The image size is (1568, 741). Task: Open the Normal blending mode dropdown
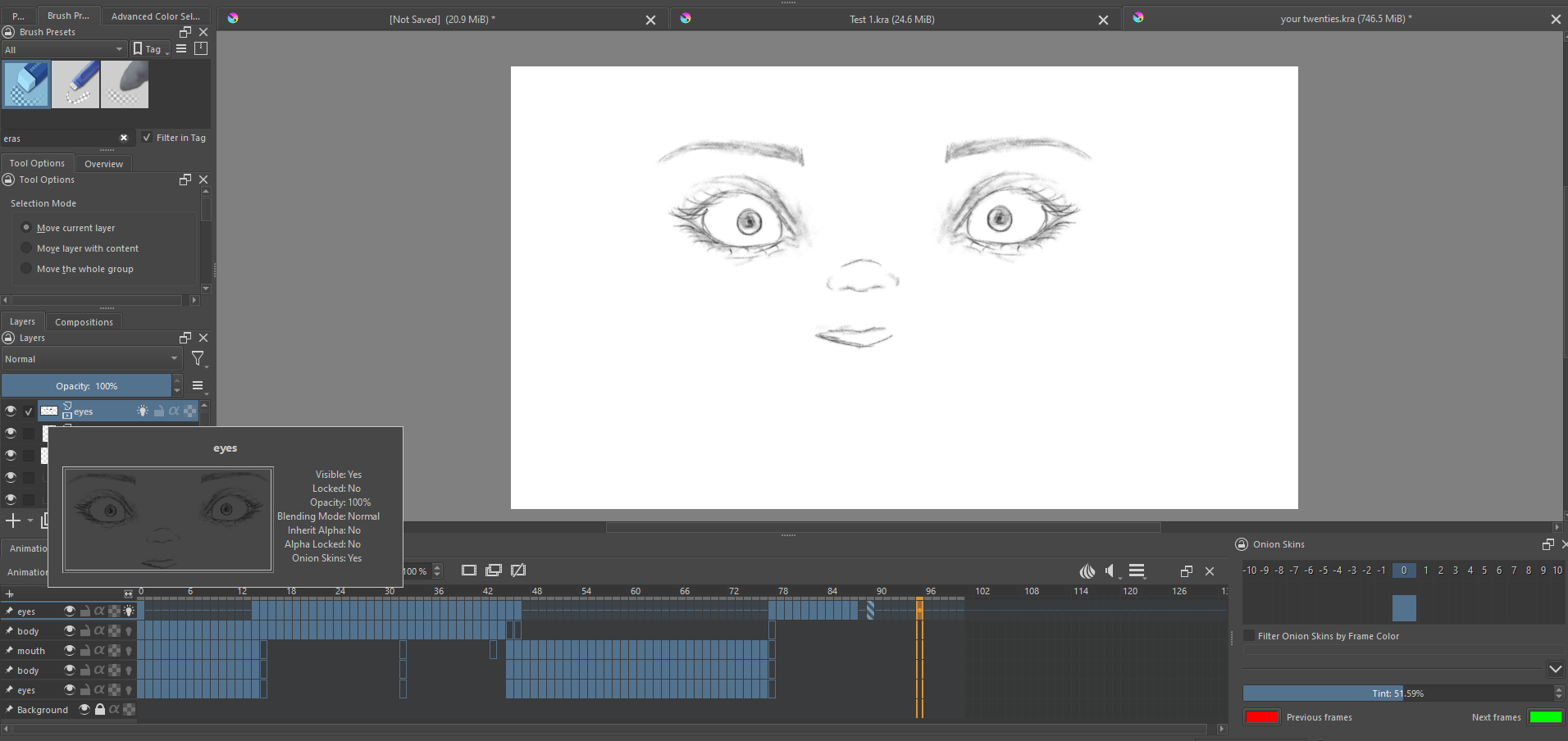click(91, 359)
